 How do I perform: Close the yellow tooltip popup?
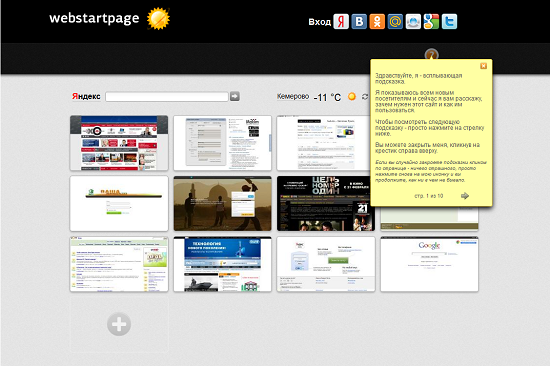tap(483, 66)
